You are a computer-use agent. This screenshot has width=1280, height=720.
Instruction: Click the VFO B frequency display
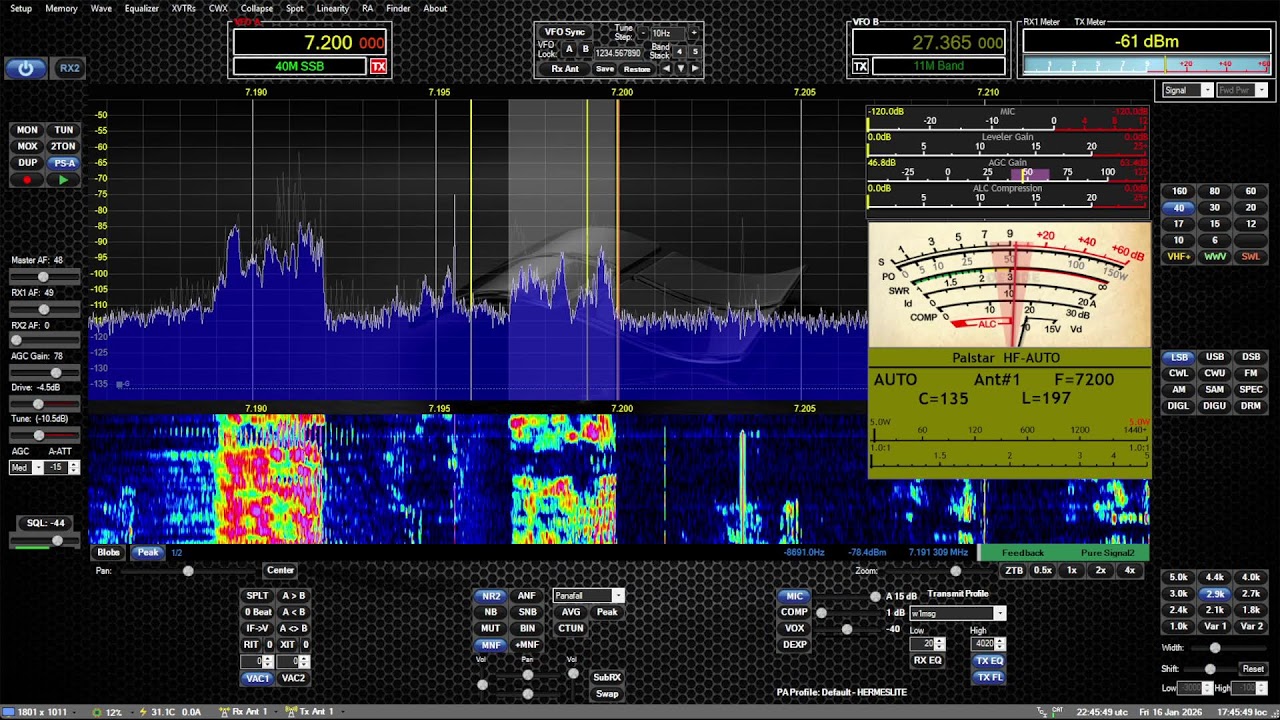click(928, 42)
